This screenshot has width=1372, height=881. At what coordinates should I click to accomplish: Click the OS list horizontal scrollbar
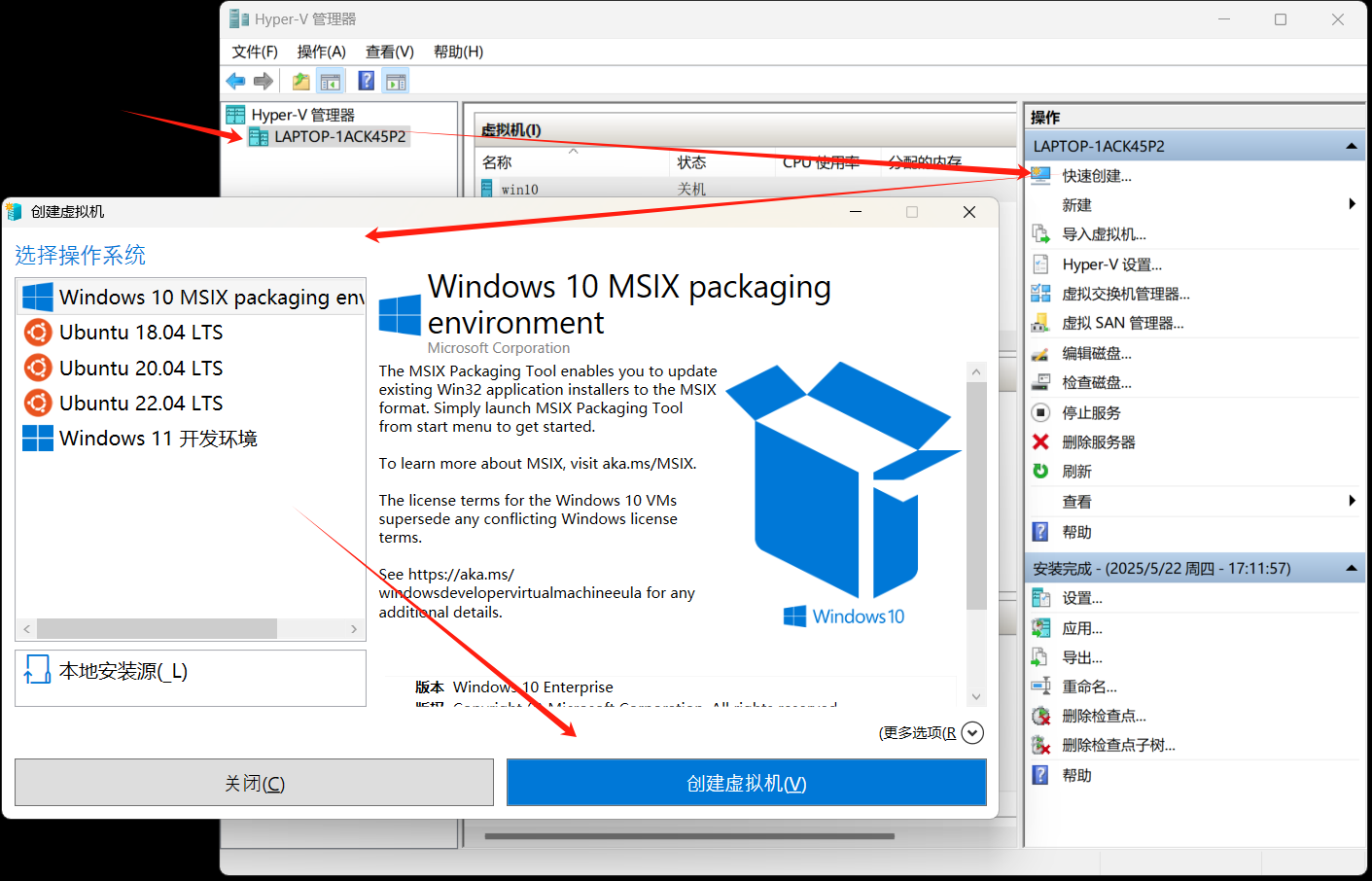pos(157,629)
